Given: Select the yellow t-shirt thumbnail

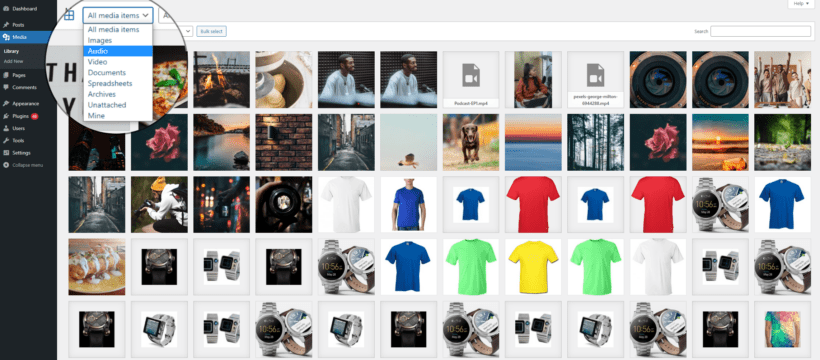Looking at the screenshot, I should [x=533, y=267].
